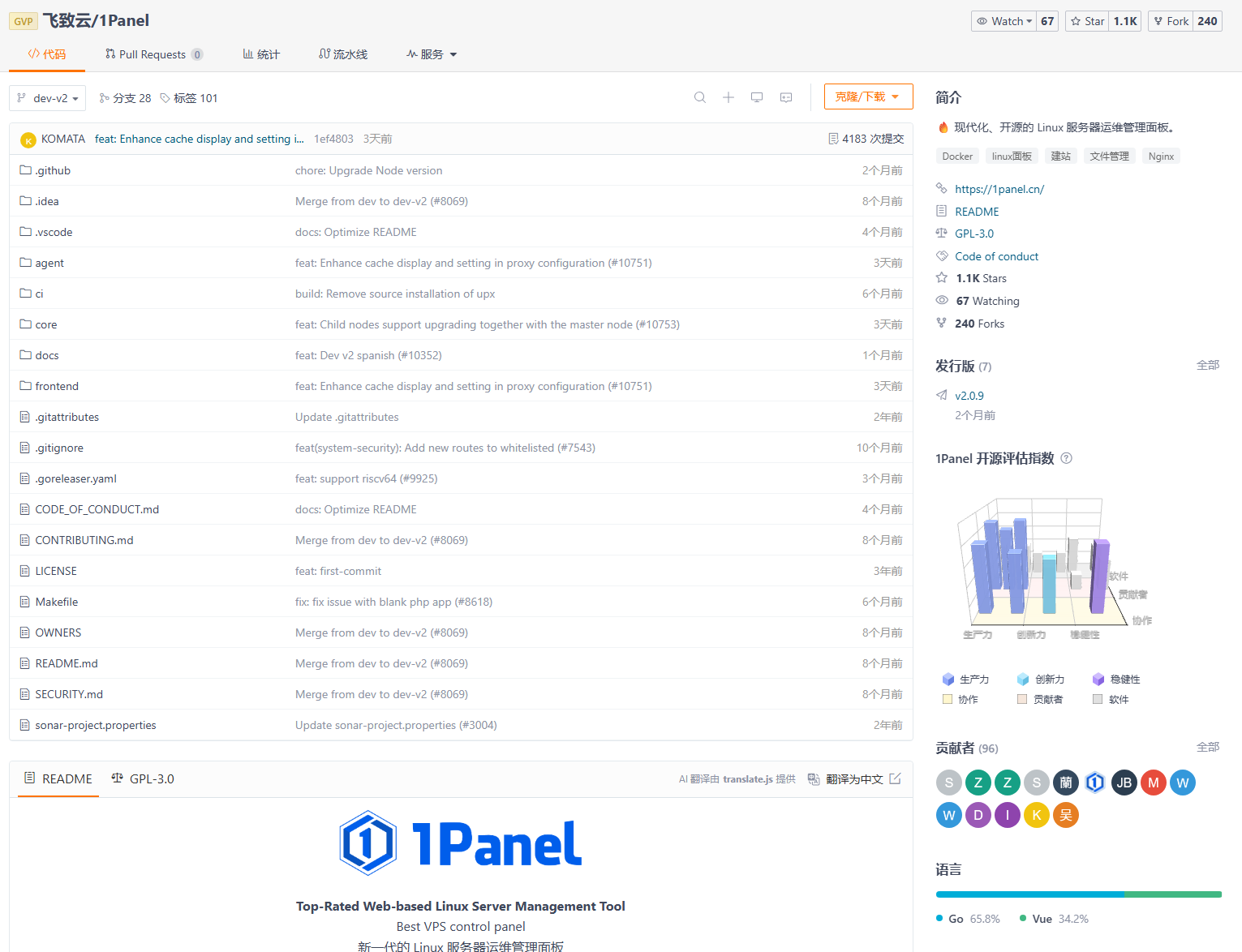
Task: Click the watch count 67
Action: [1047, 21]
